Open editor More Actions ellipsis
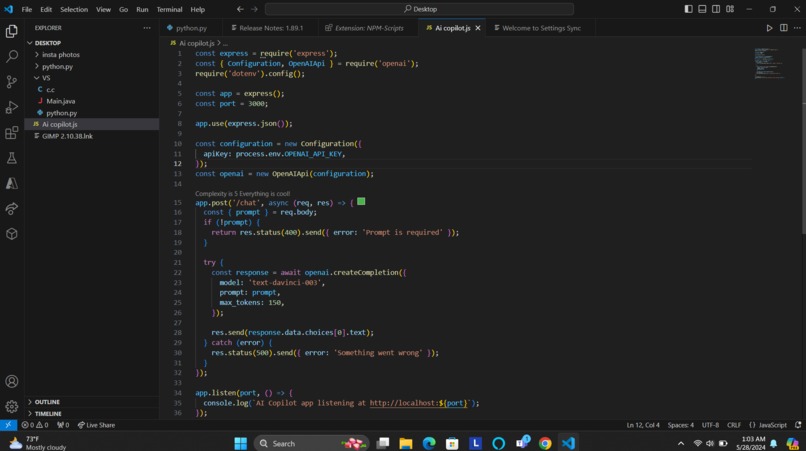The height and width of the screenshot is (451, 806). [797, 28]
